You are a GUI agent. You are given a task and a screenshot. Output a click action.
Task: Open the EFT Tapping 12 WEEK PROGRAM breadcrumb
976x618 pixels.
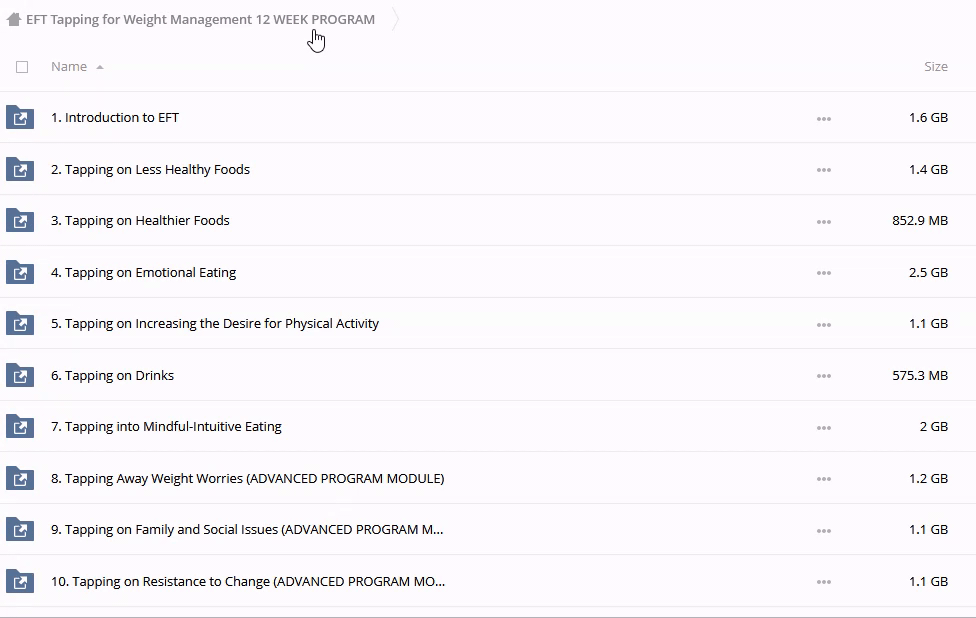pos(200,19)
